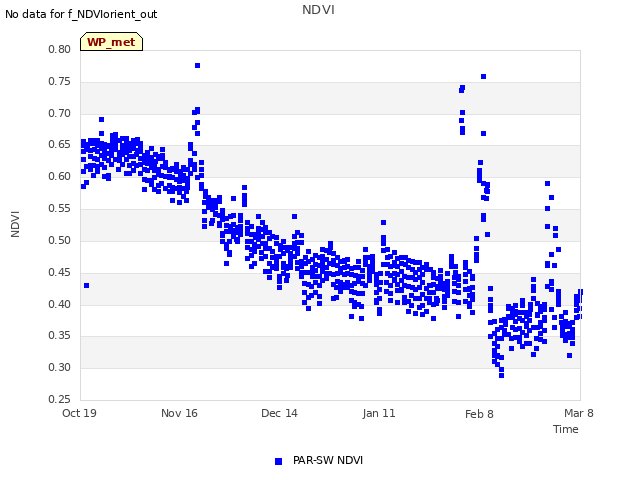The height and width of the screenshot is (480, 640).
Task: Click the 0.40 y-axis tick label
Action: [x=60, y=304]
